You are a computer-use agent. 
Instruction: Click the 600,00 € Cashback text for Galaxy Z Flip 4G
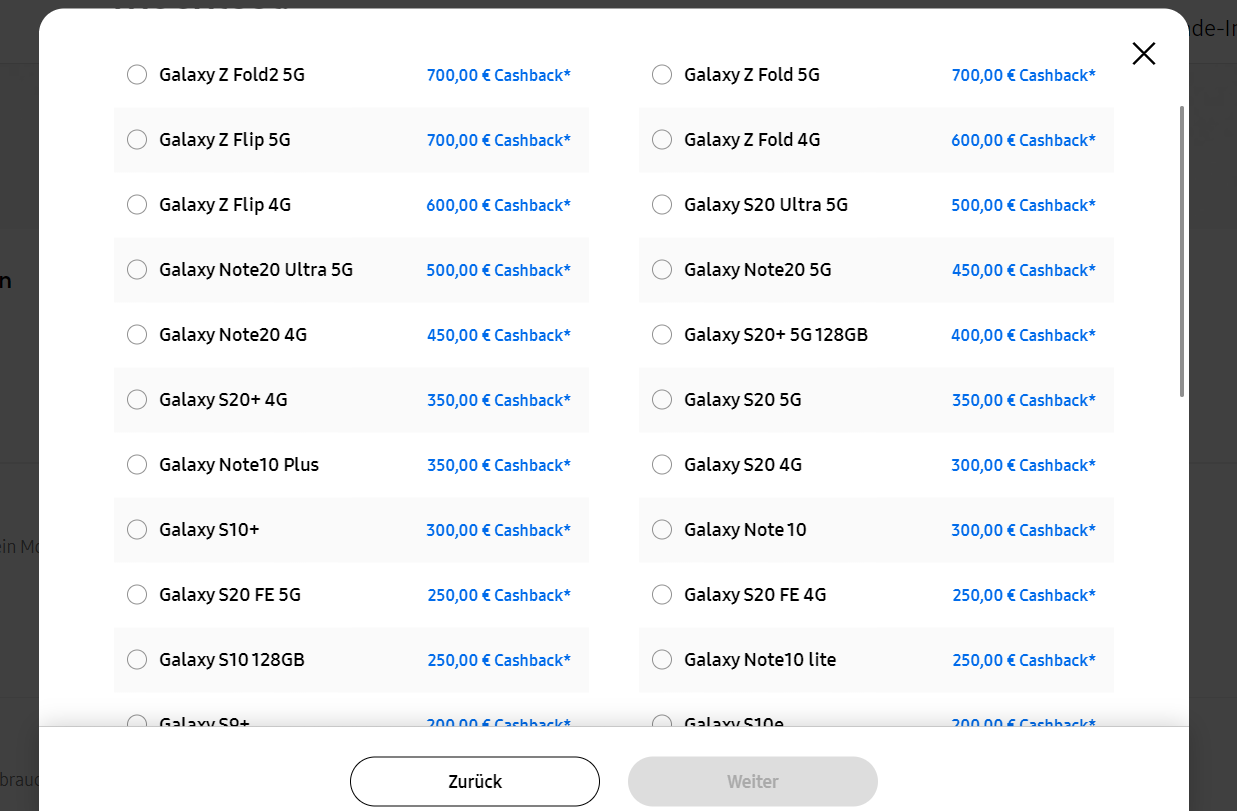tap(499, 205)
